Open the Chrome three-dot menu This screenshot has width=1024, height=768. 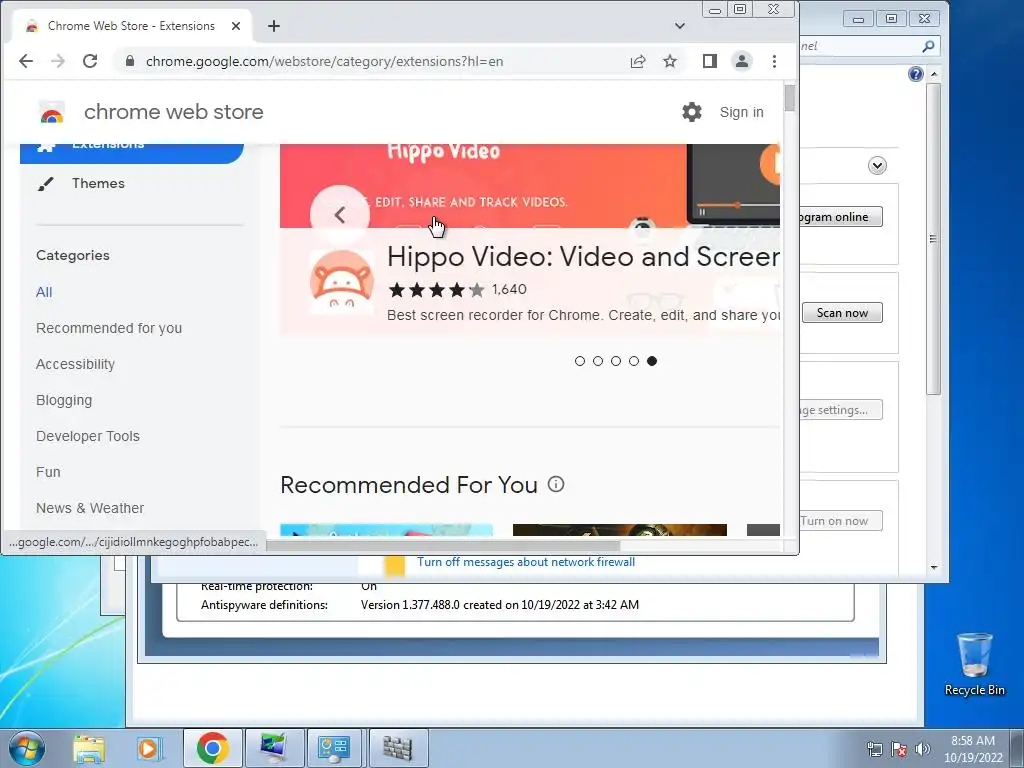coord(775,61)
